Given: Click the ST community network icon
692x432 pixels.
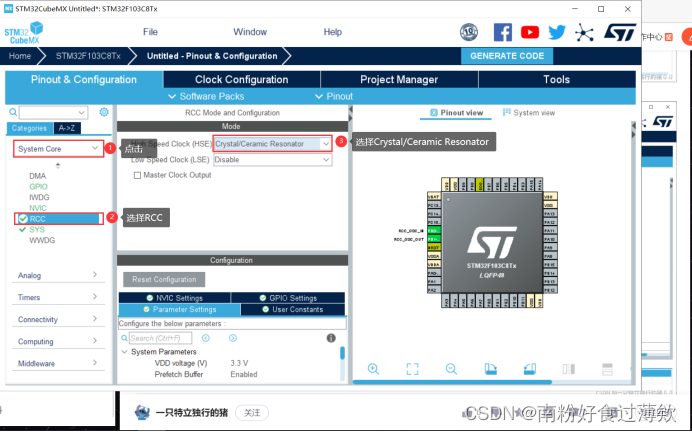Looking at the screenshot, I should point(584,33).
